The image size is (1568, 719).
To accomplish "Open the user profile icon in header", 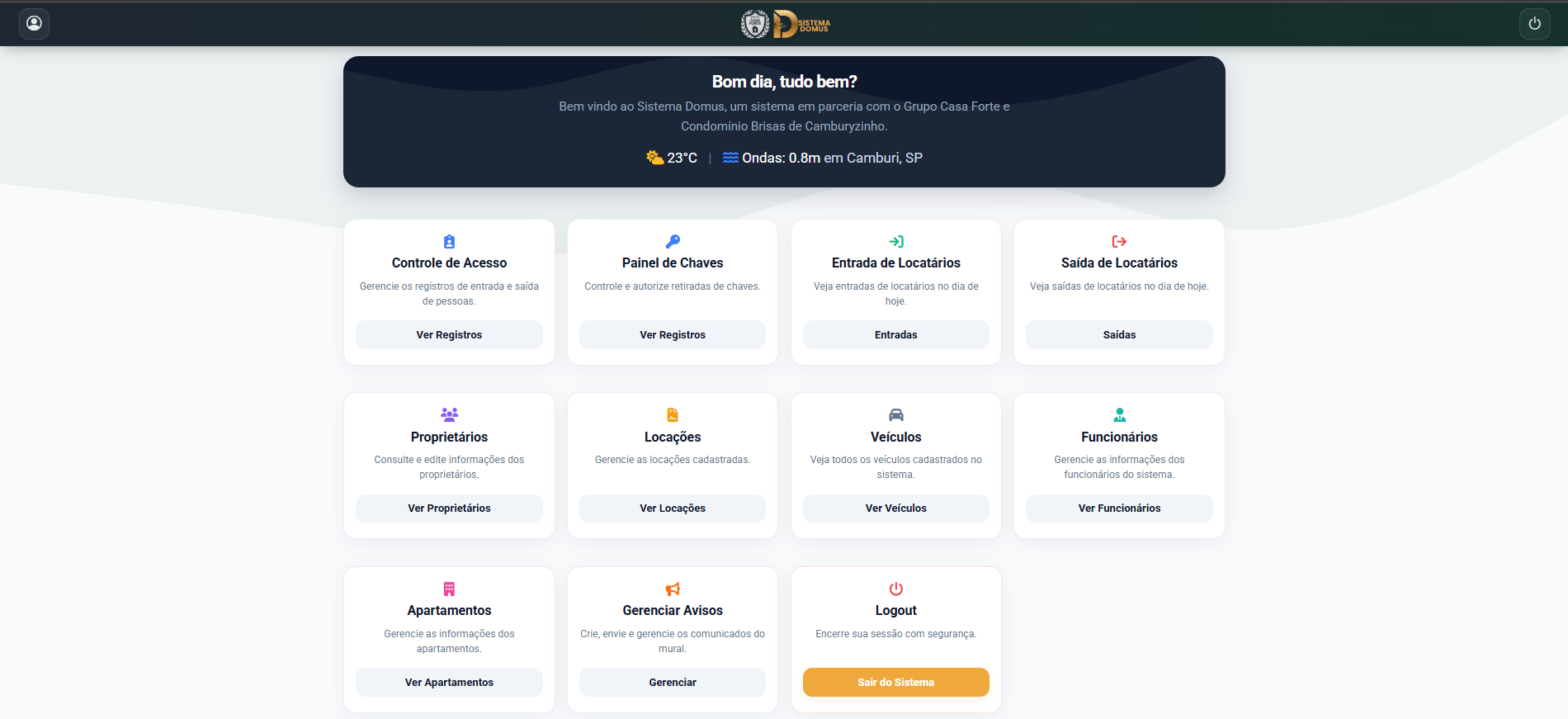I will [34, 23].
